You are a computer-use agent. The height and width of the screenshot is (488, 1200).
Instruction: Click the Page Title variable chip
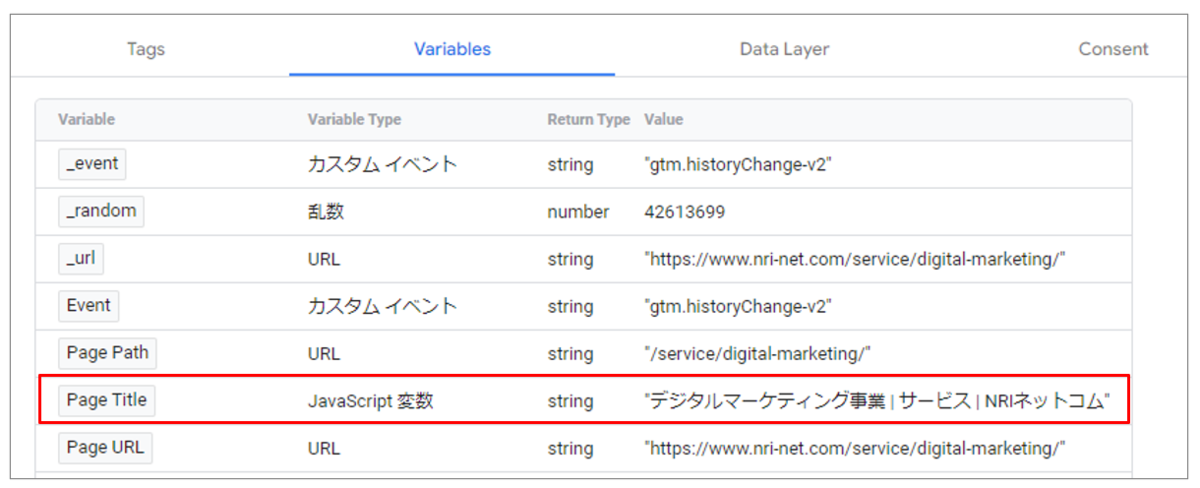[x=107, y=400]
